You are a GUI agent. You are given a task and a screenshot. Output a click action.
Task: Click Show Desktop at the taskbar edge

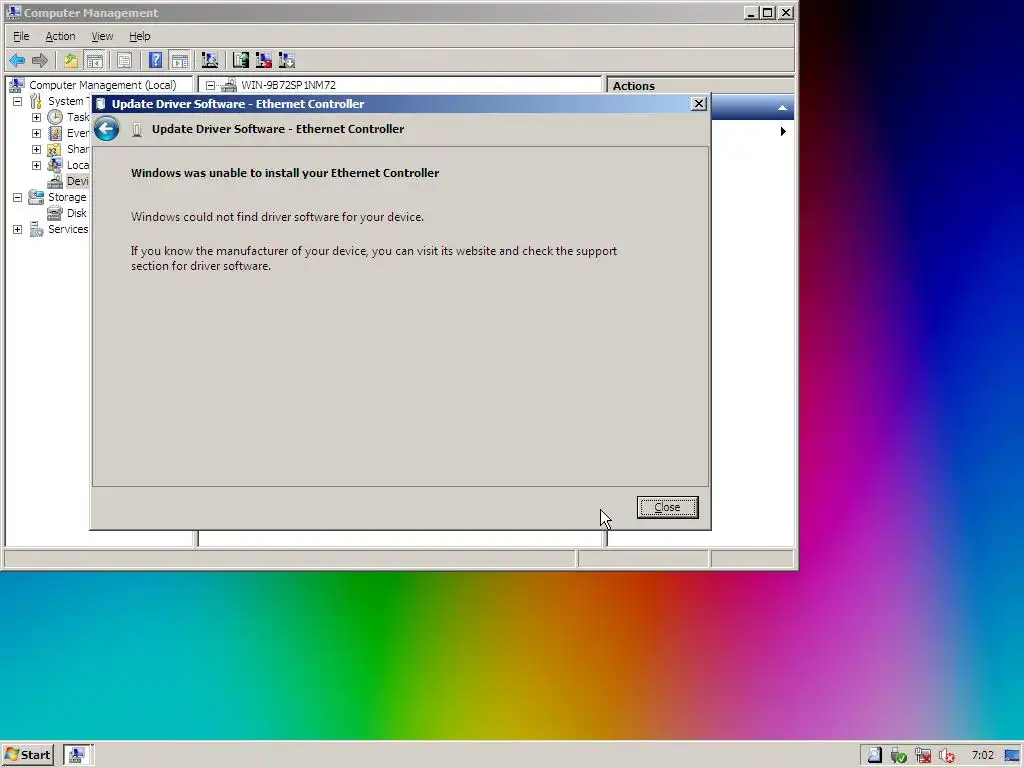(x=1013, y=756)
